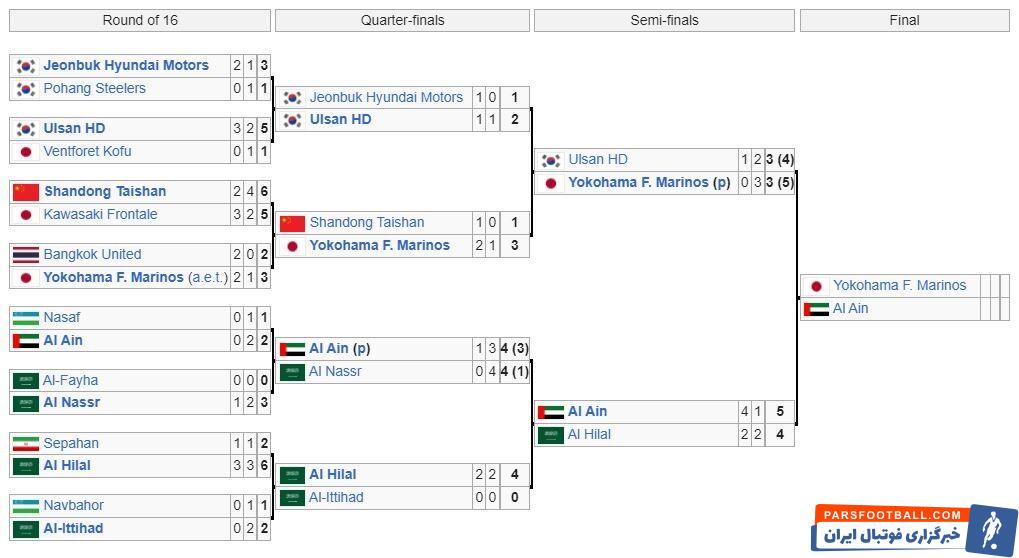Open Al Hilal link in the Semi-finals column
Image resolution: width=1019 pixels, height=558 pixels.
click(x=589, y=434)
